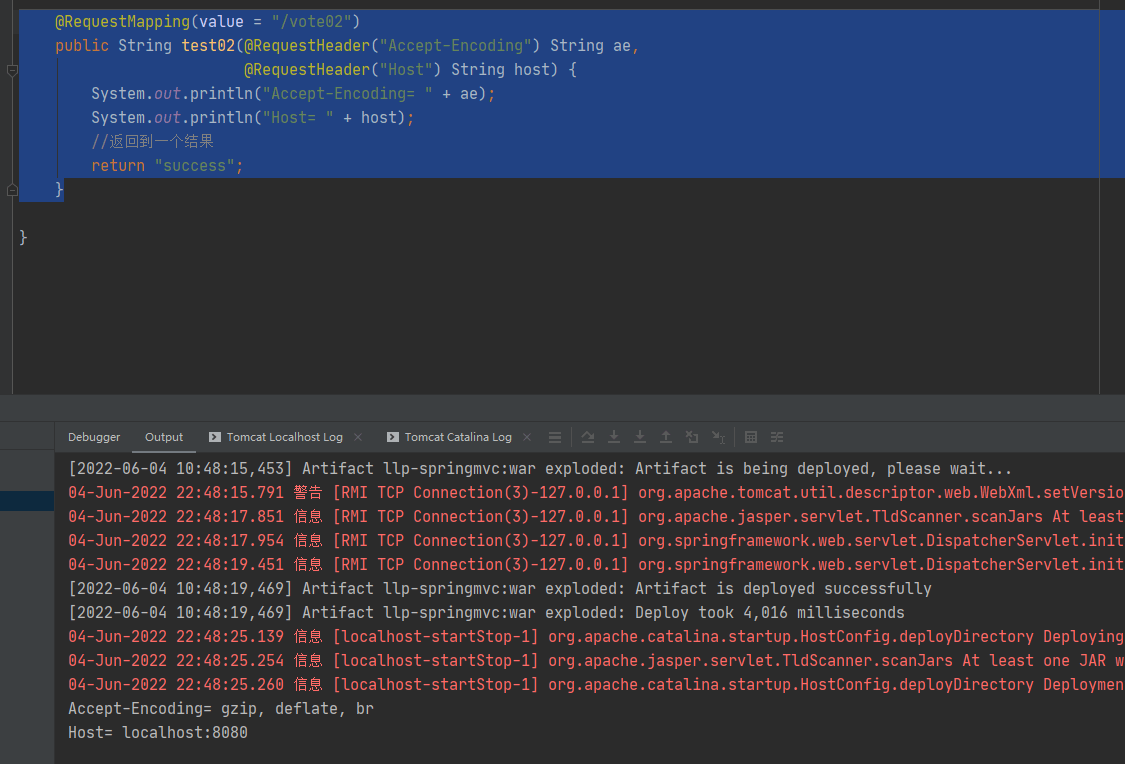Click the 22:48:25.254 TldScanner log line
The image size is (1125, 764).
pyautogui.click(x=596, y=661)
